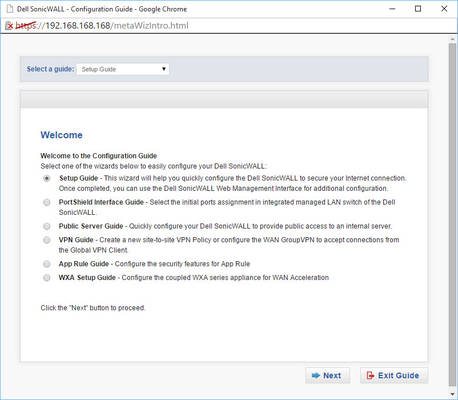Click the dropdown arrow beside Setup Guide
The height and width of the screenshot is (400, 458).
pos(164,69)
